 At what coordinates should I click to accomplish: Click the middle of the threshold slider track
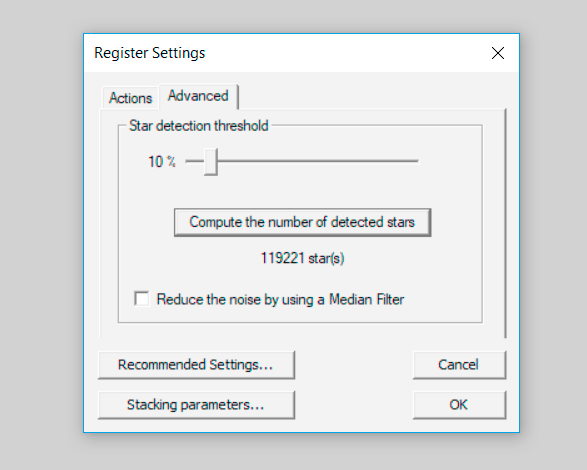302,161
